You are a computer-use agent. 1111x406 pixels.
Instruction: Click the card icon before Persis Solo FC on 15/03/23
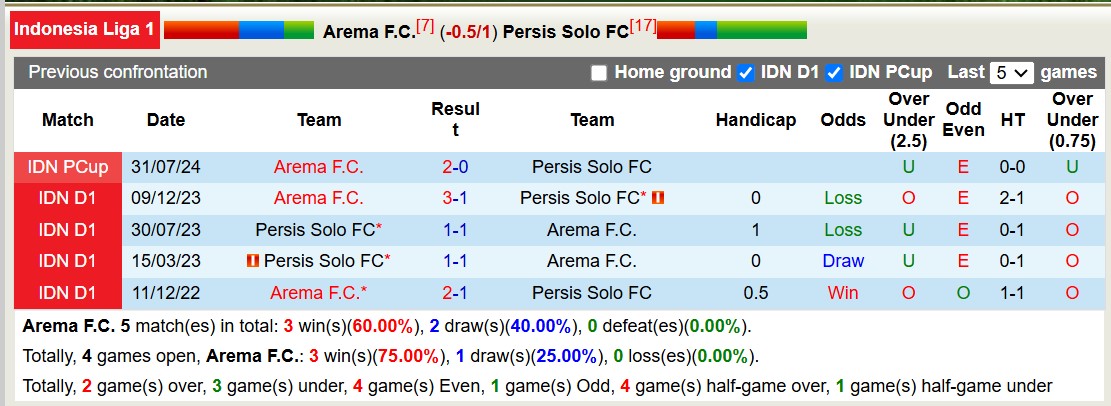(253, 261)
